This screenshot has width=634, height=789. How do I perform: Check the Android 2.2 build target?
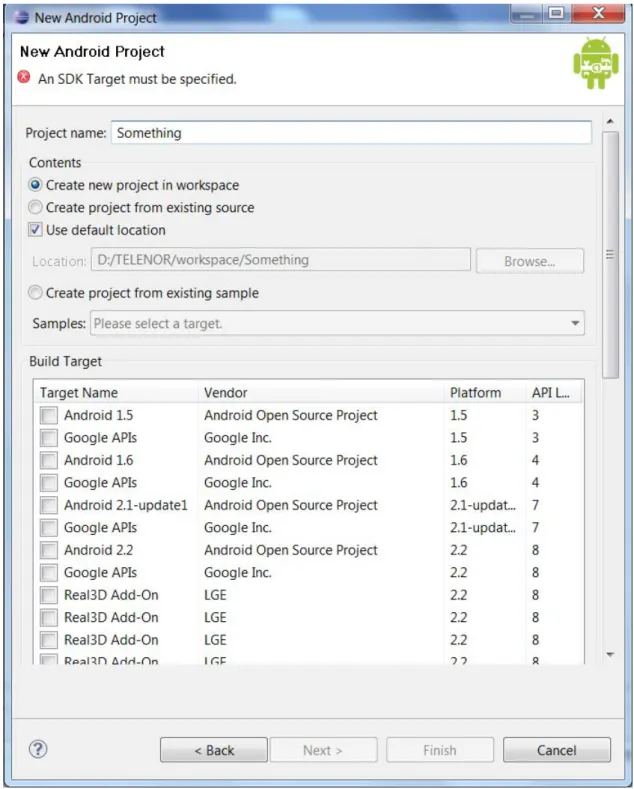(49, 550)
